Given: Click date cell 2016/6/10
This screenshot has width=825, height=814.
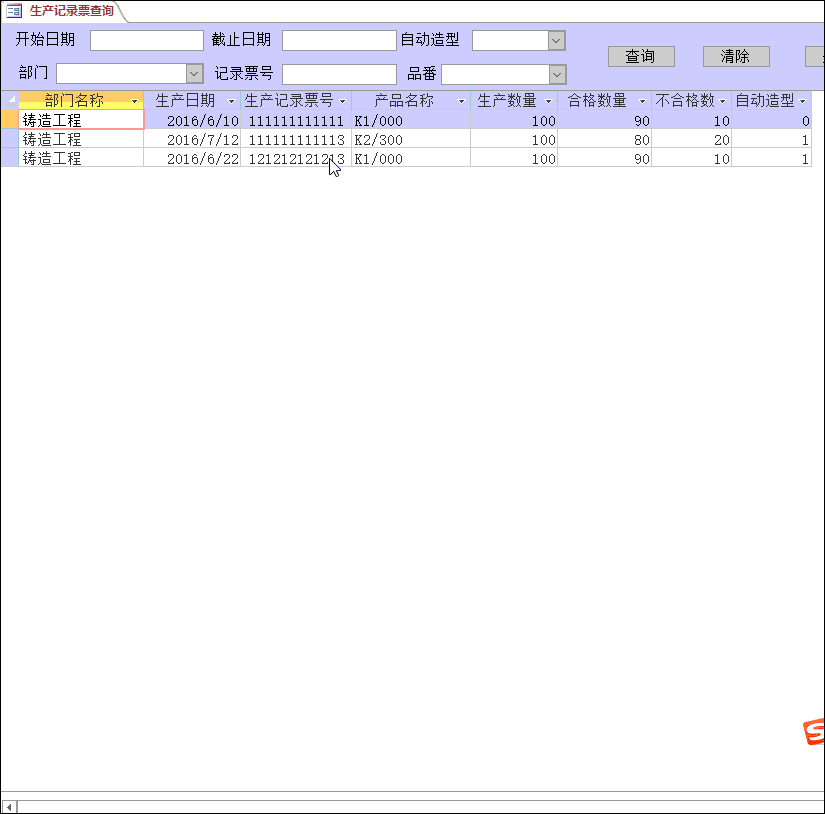Looking at the screenshot, I should click(192, 120).
